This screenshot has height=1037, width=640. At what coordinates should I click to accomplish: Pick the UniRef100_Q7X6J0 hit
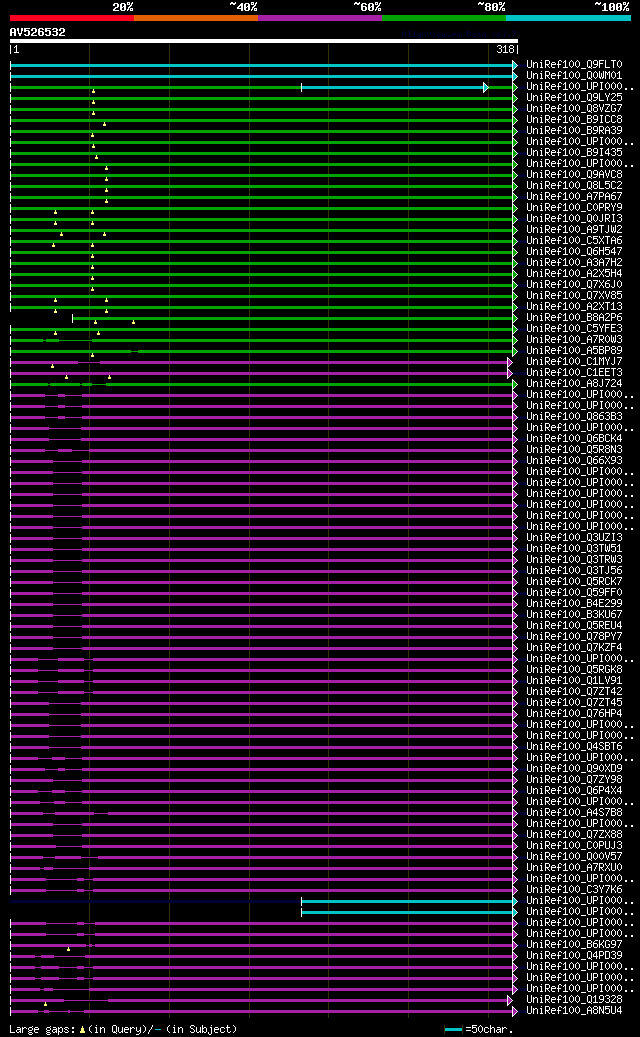[x=574, y=284]
